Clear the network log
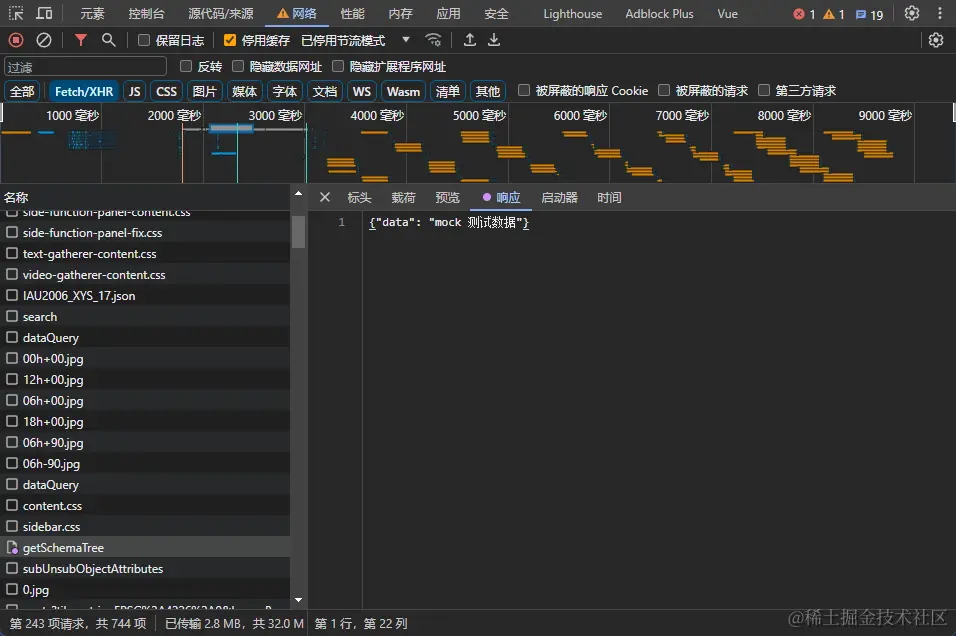The width and height of the screenshot is (956, 636). coord(44,40)
